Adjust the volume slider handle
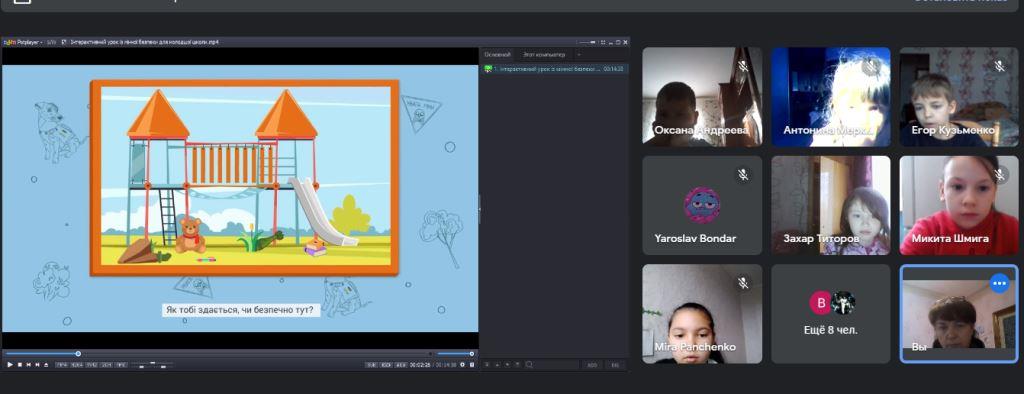The height and width of the screenshot is (394, 1024). tap(472, 354)
